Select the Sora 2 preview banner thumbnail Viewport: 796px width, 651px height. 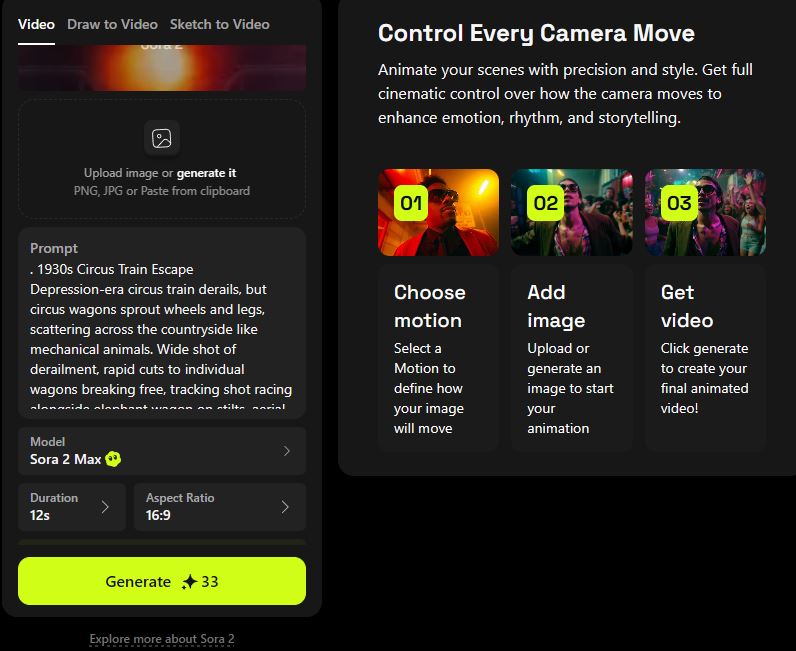(161, 68)
